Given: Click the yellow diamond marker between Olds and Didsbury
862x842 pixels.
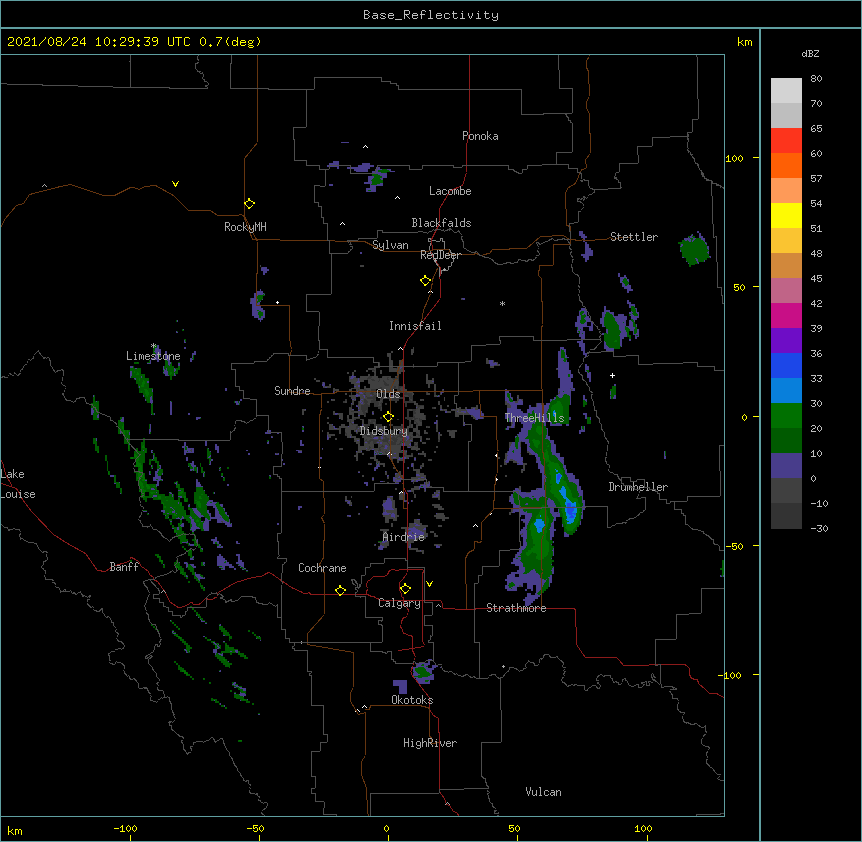Looking at the screenshot, I should [x=389, y=417].
